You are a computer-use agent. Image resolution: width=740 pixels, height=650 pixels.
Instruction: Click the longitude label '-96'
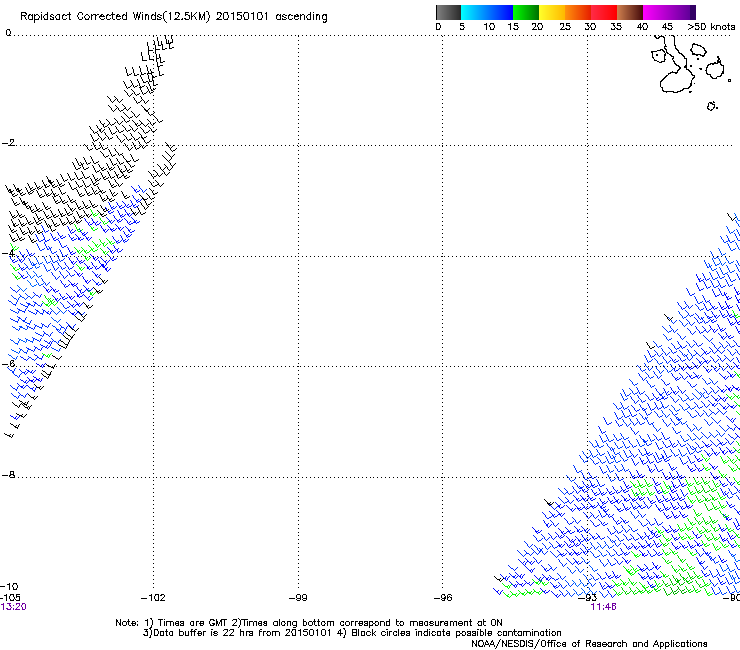[x=443, y=598]
